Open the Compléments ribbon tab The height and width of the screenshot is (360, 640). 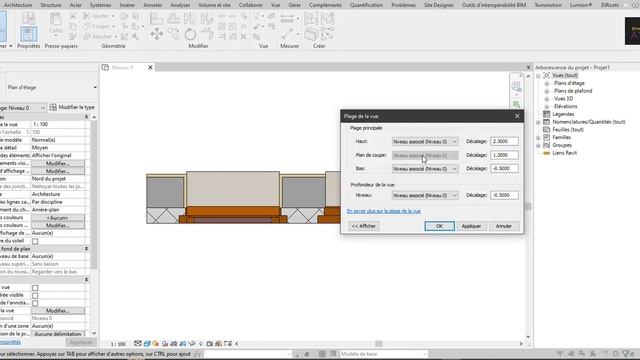click(x=325, y=5)
